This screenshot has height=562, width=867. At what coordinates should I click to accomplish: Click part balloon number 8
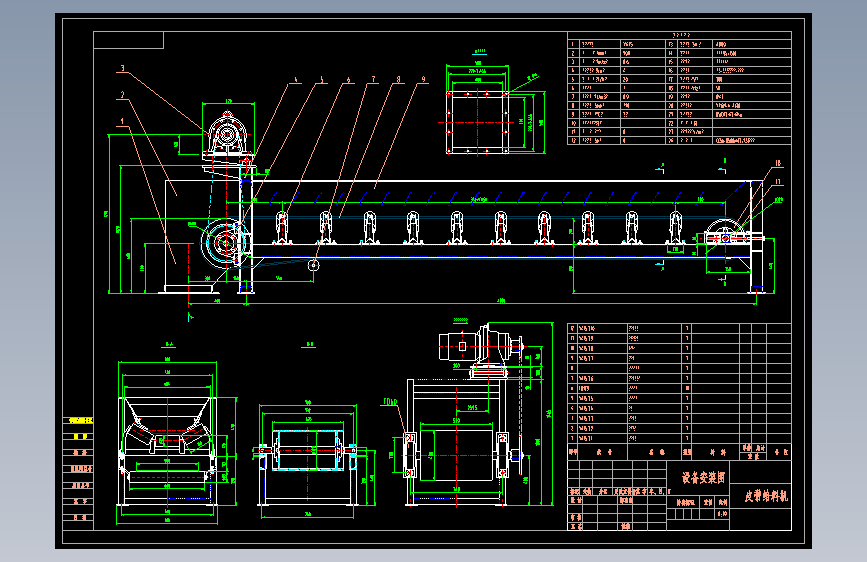coord(398,80)
